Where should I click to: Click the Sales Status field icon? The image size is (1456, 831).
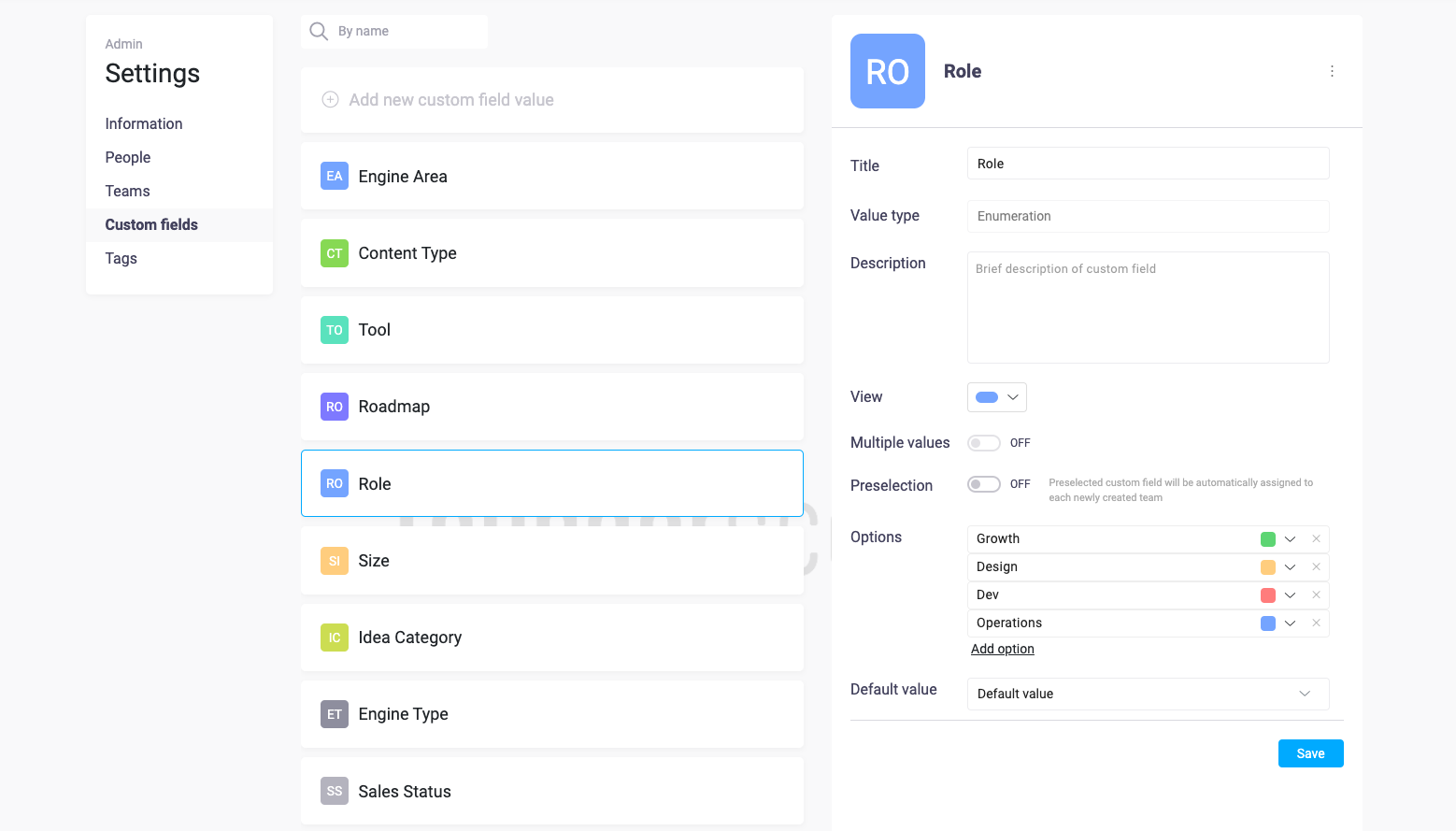(334, 791)
